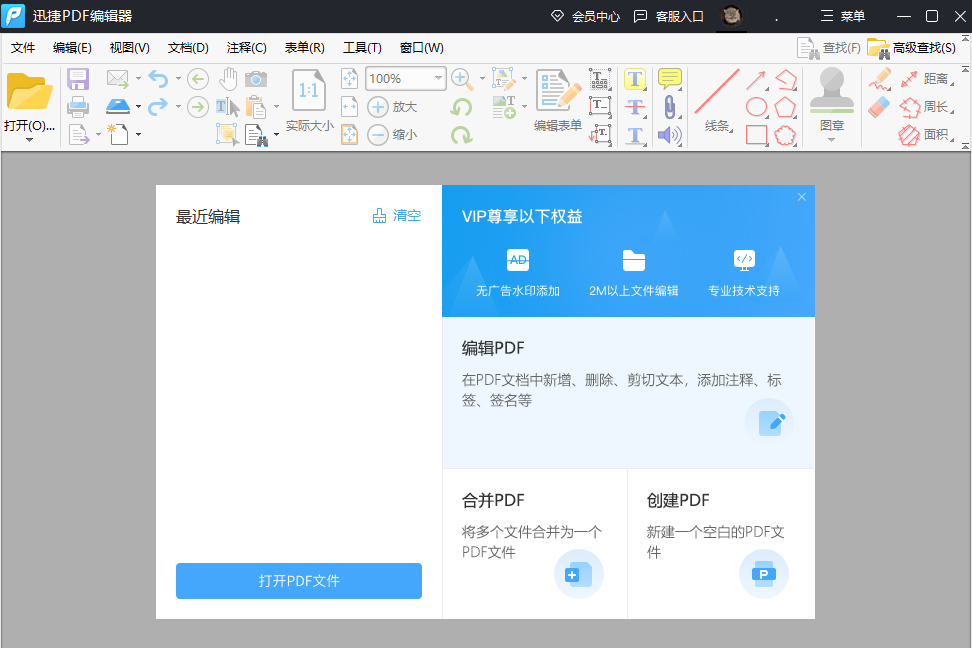
Task: Select the pentagon polygon tool
Action: pyautogui.click(x=785, y=107)
